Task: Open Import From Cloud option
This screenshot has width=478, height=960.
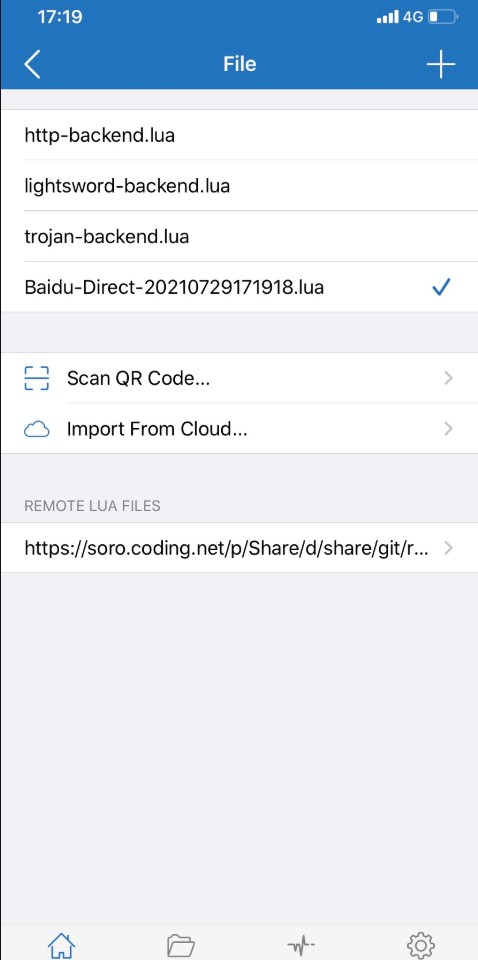Action: click(x=239, y=429)
